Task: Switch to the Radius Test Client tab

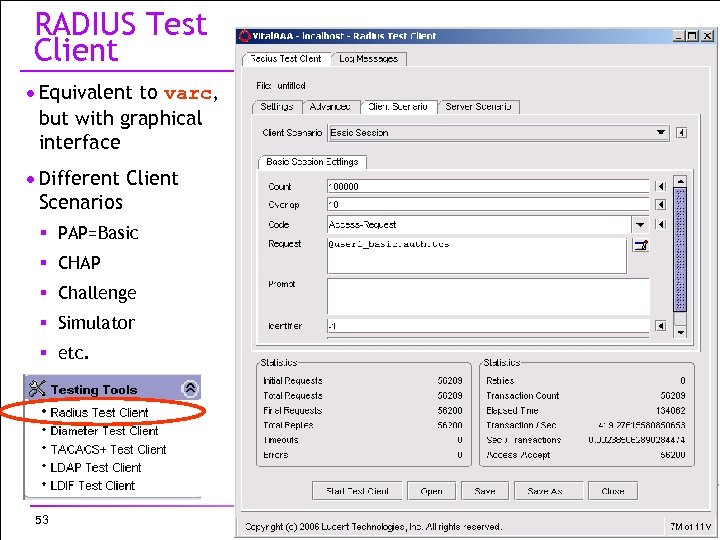Action: pyautogui.click(x=286, y=59)
